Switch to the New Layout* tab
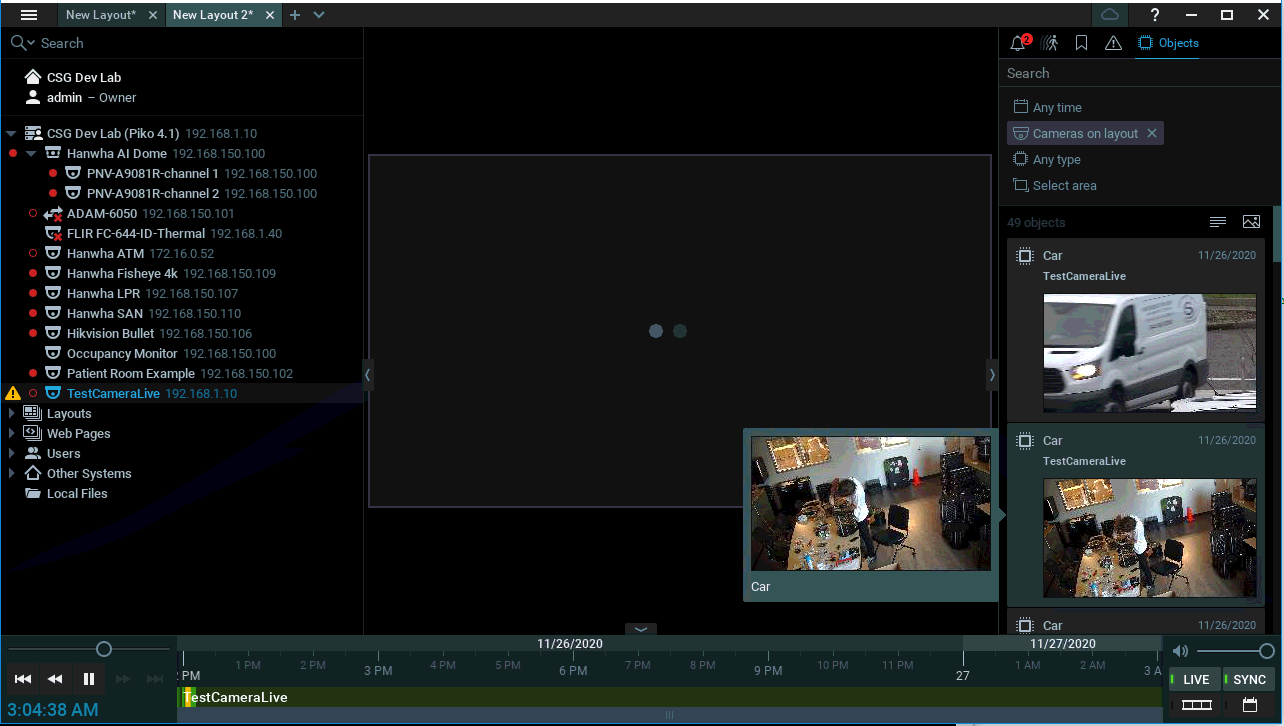 point(101,15)
